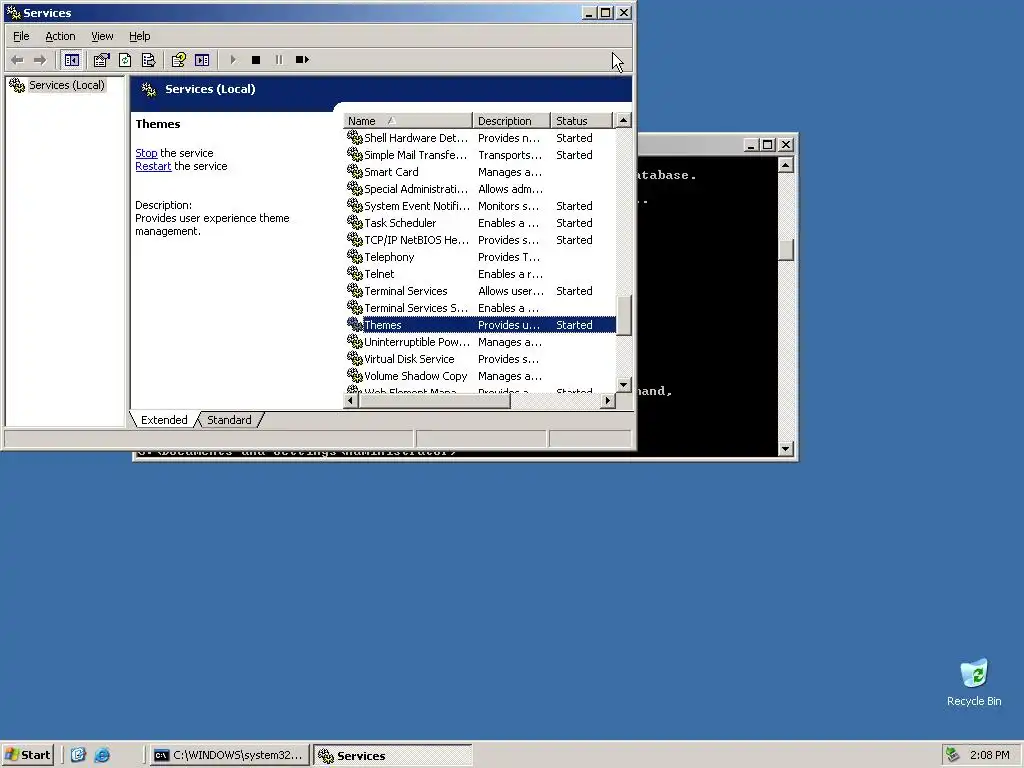Open the File menu
This screenshot has width=1024, height=768.
click(x=21, y=36)
